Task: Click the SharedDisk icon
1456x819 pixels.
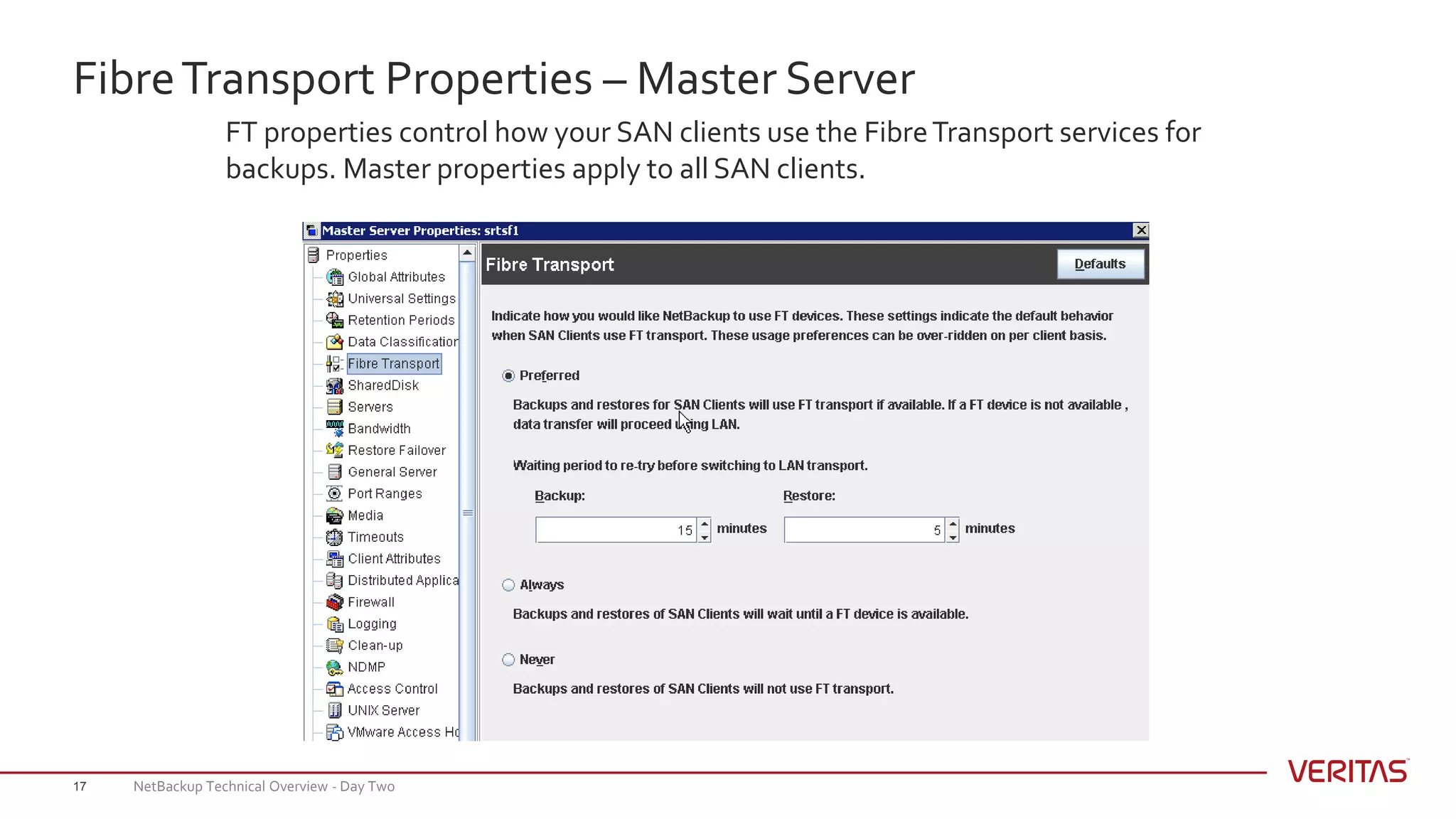Action: point(335,385)
